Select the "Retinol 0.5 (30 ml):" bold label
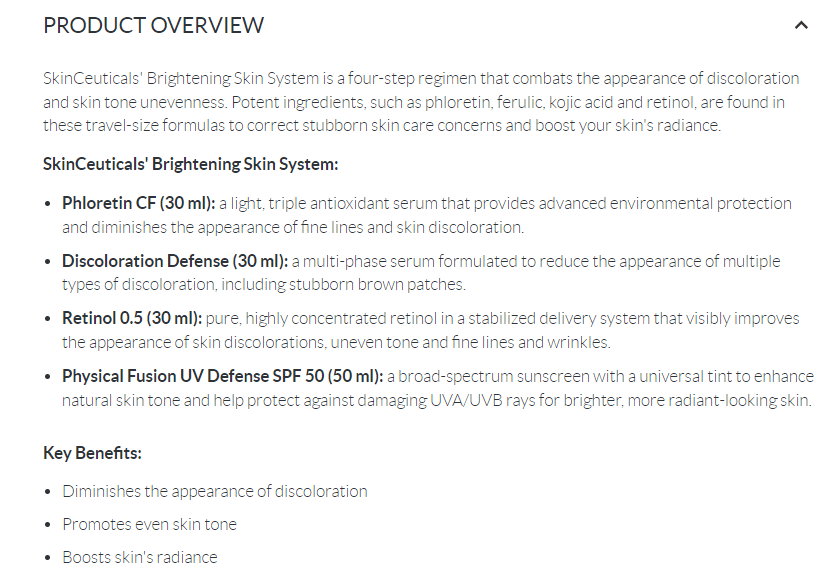Screen dimensions: 838x582 coord(132,318)
